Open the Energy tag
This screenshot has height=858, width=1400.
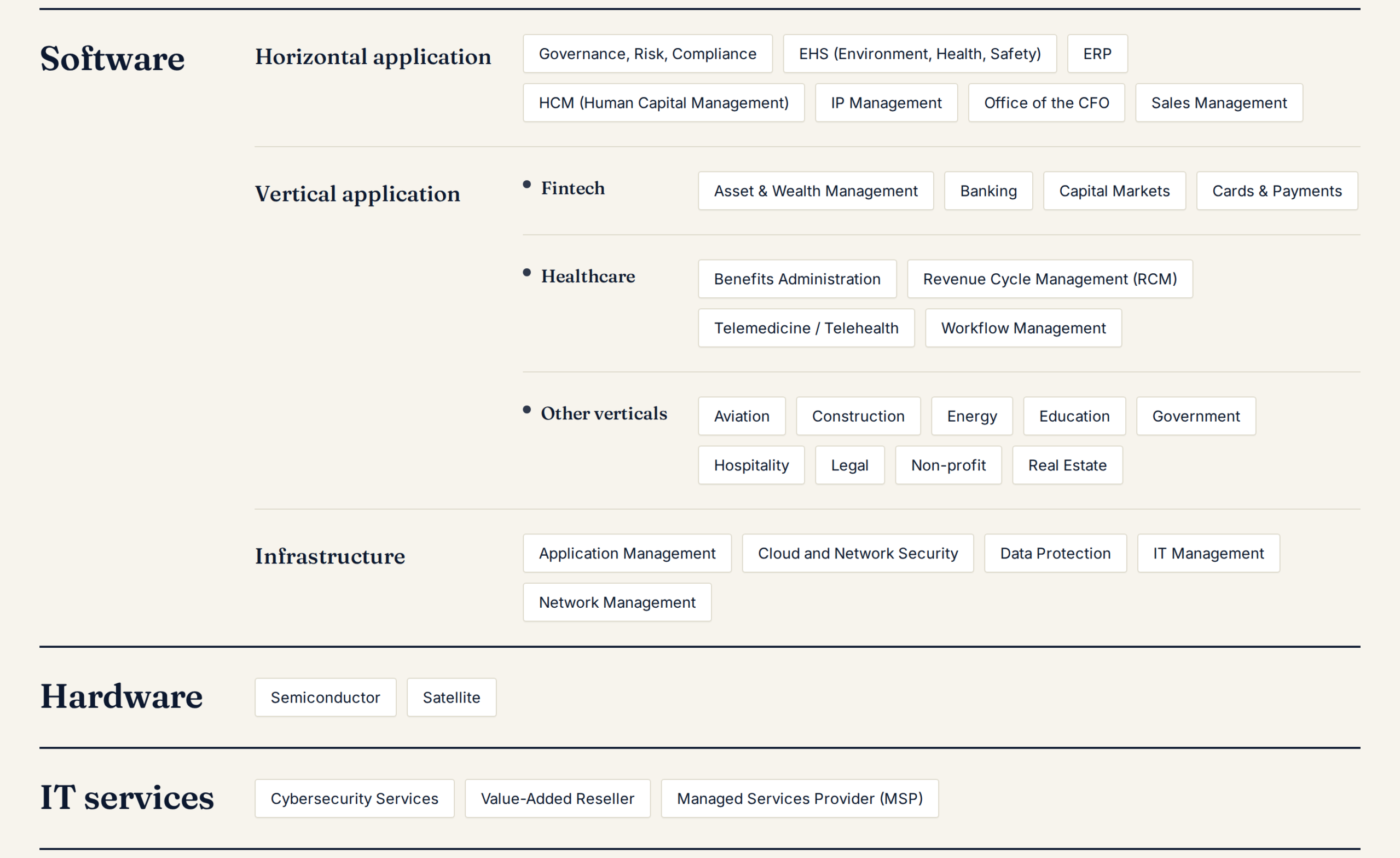click(972, 416)
